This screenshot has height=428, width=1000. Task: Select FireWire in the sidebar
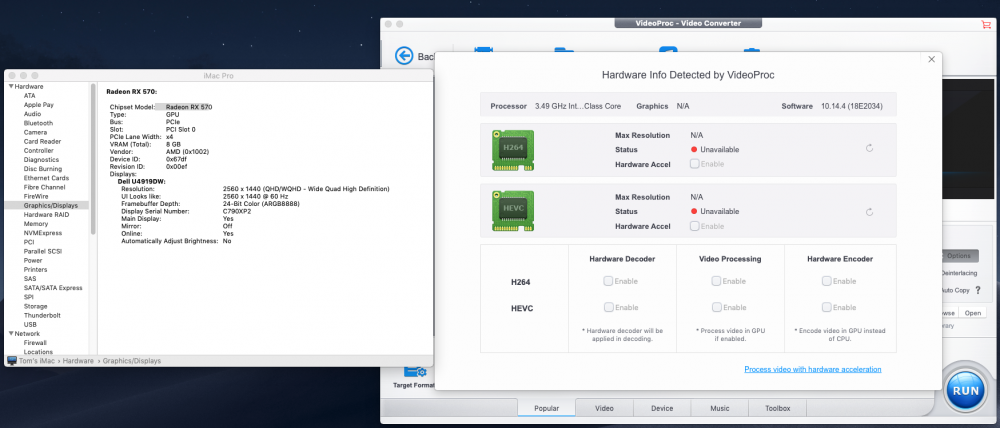(x=36, y=196)
